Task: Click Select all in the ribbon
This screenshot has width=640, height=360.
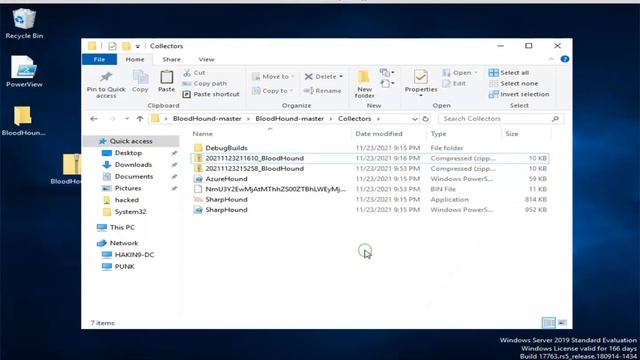Action: tap(509, 73)
